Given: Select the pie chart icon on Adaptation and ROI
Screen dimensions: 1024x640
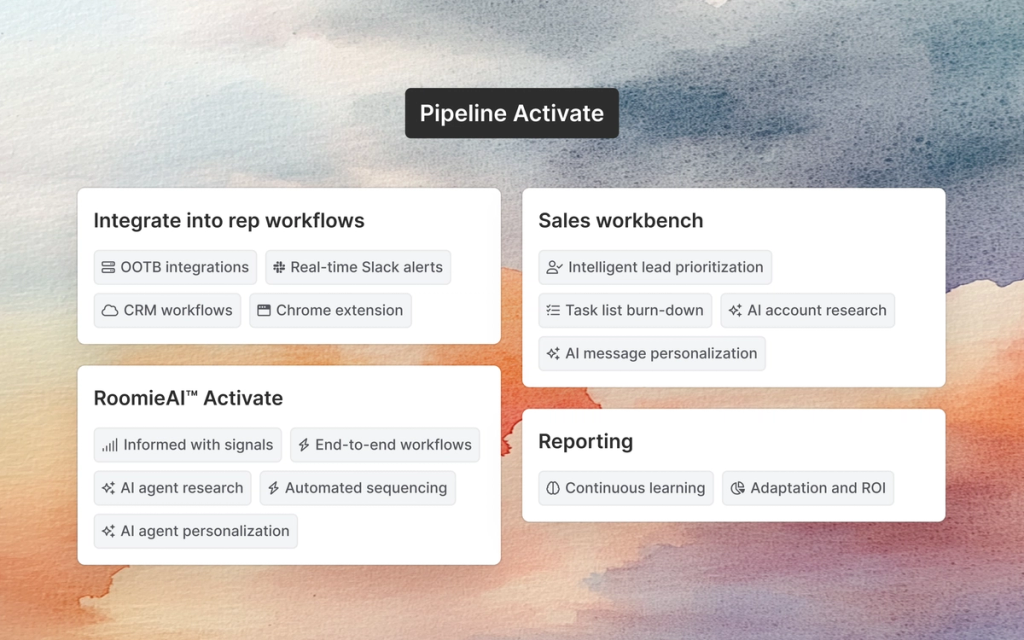Looking at the screenshot, I should [x=737, y=488].
